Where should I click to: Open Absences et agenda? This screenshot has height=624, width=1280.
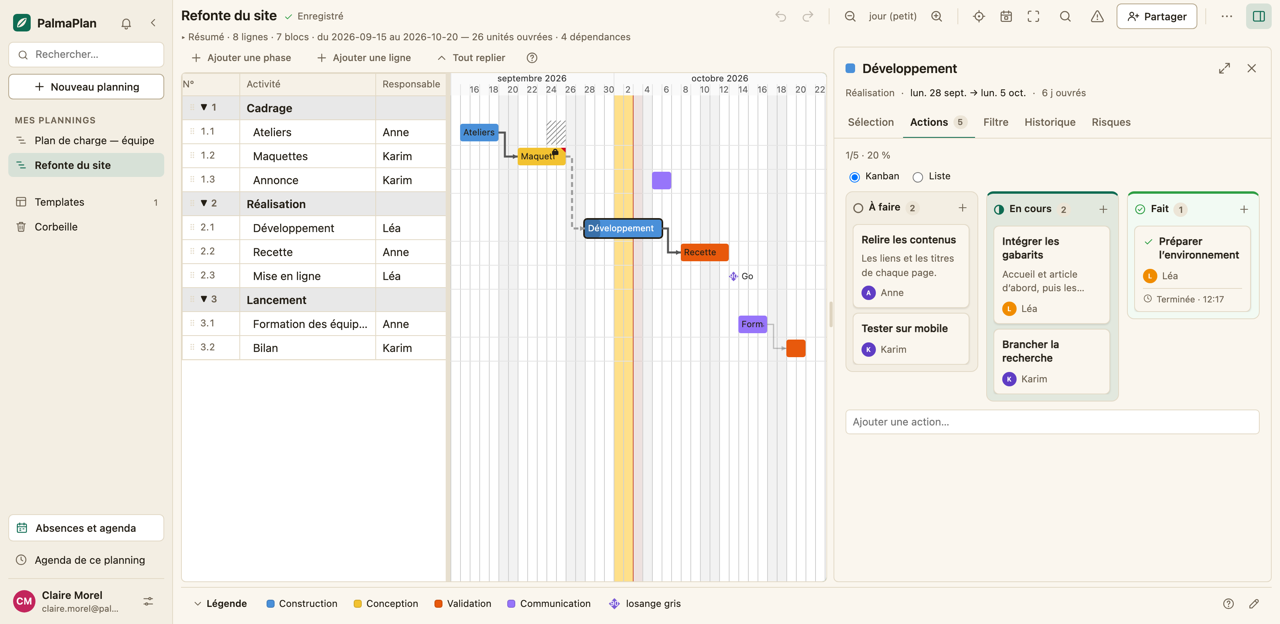(x=86, y=528)
